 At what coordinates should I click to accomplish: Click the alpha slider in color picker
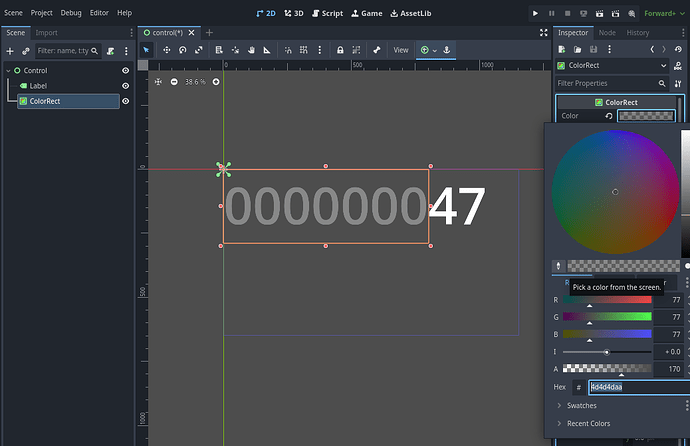(x=605, y=369)
